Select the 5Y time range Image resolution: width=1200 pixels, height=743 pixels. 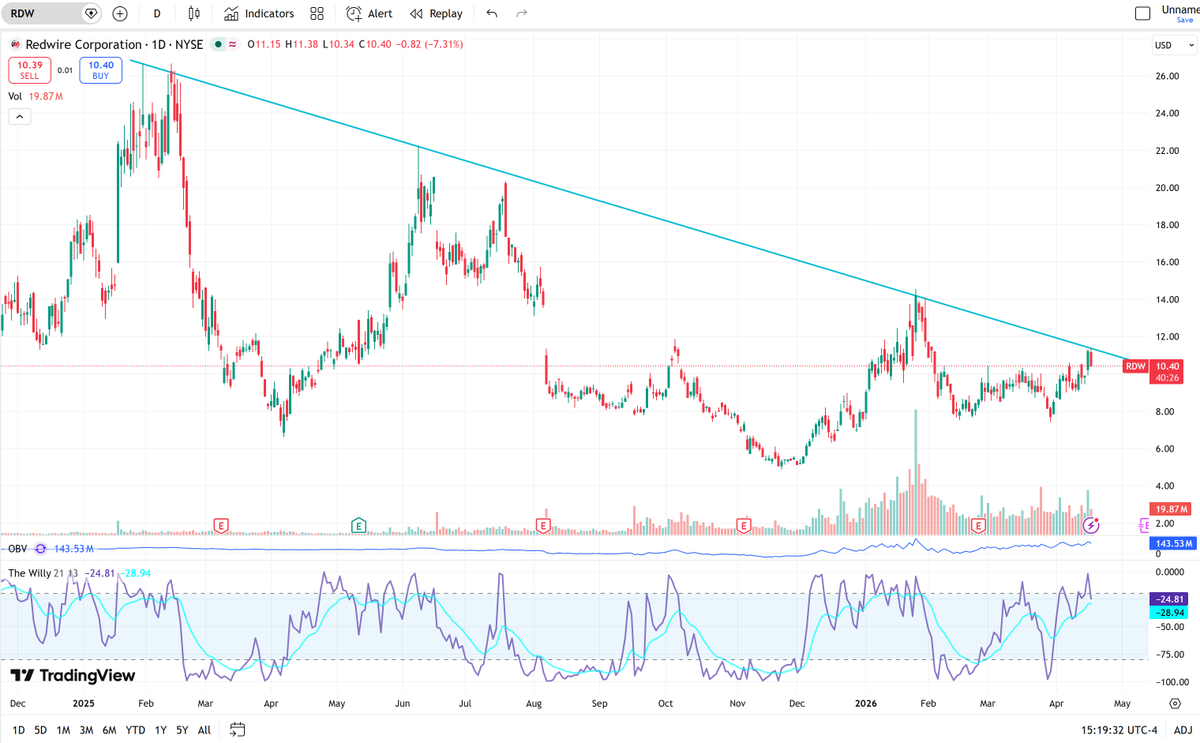(x=181, y=730)
